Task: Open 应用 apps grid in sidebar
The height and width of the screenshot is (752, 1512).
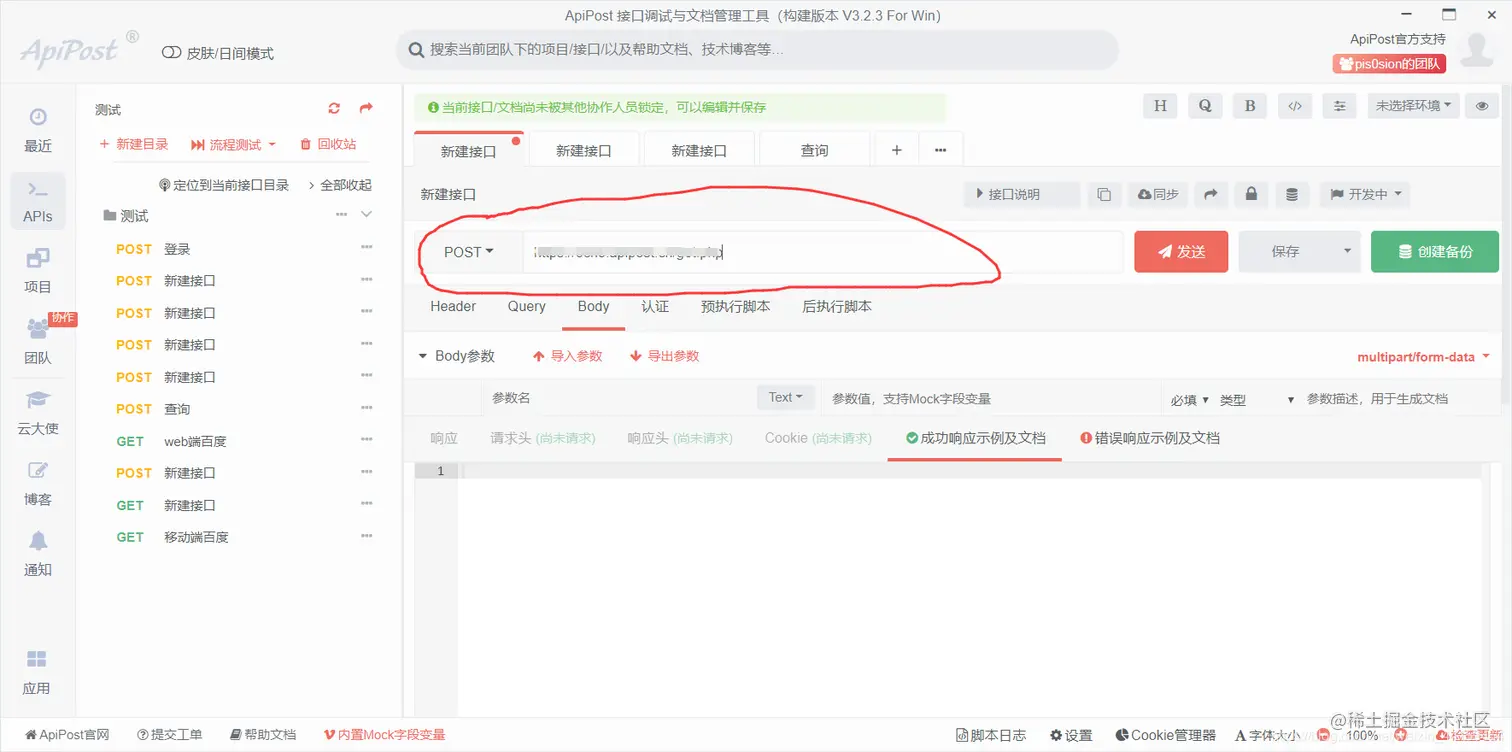Action: (x=36, y=673)
